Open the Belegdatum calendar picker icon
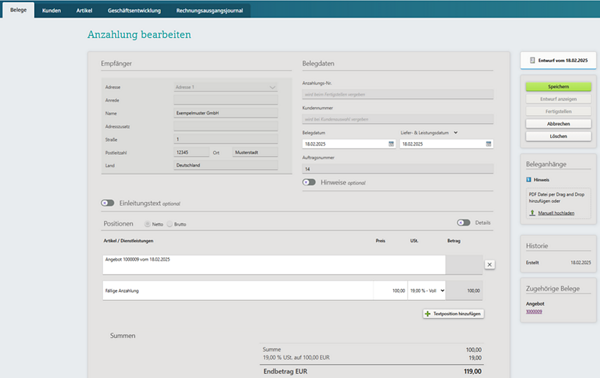The width and height of the screenshot is (600, 378). point(391,144)
